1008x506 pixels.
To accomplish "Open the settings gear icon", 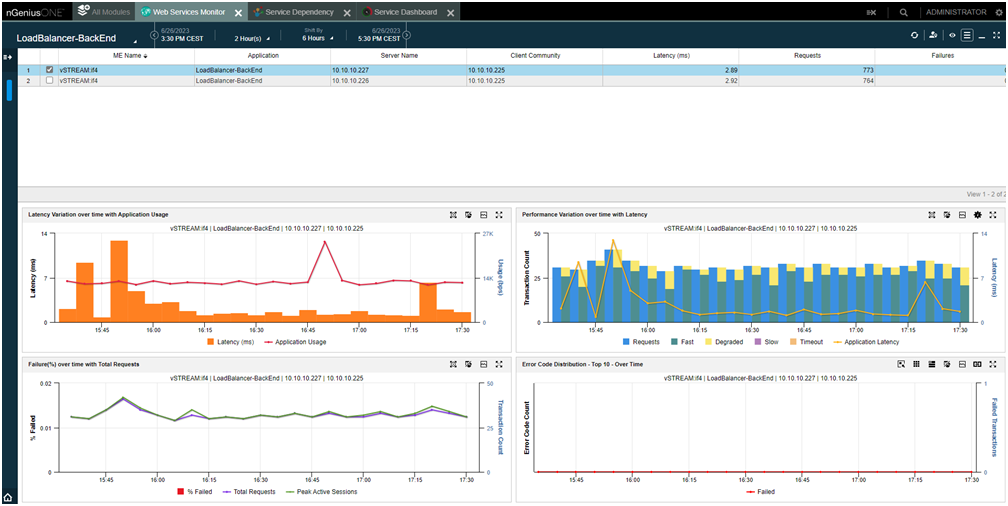I will [x=998, y=12].
